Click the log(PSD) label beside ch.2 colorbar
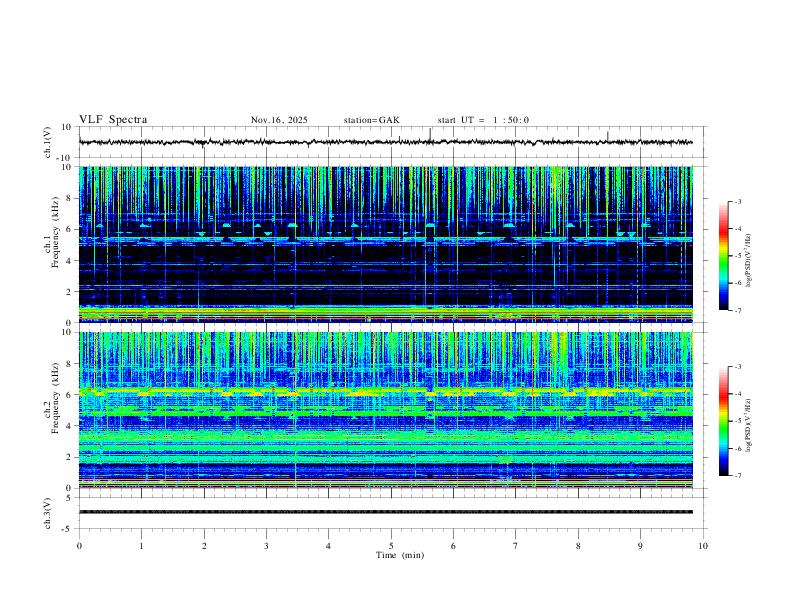This screenshot has width=792, height=612. [748, 426]
